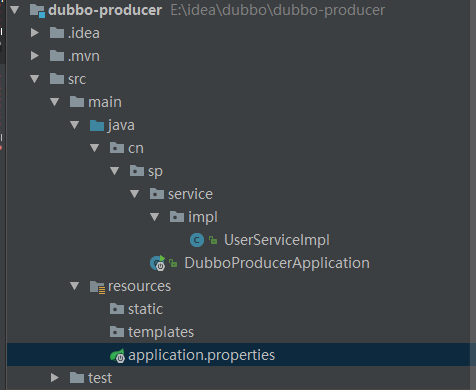Collapse the resources folder arrow

(75, 286)
